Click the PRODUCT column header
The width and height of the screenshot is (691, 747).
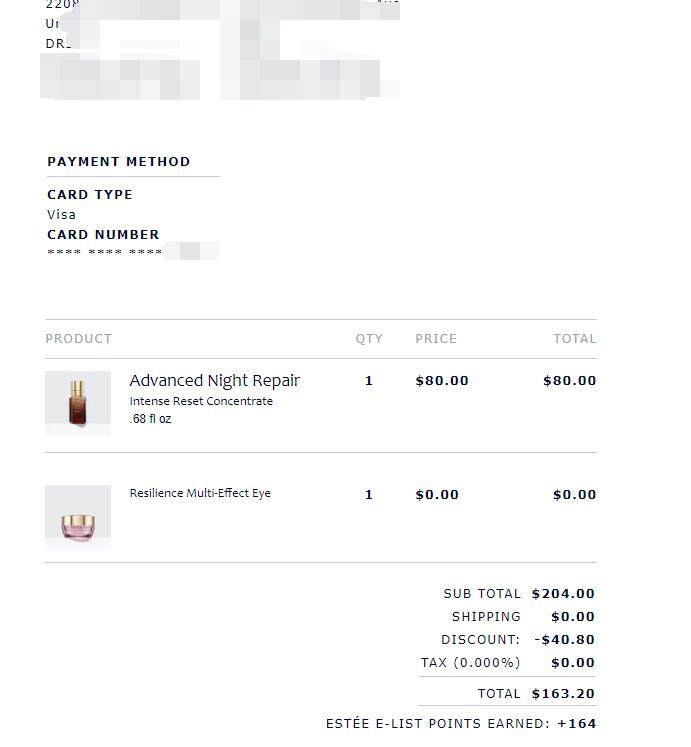(79, 339)
